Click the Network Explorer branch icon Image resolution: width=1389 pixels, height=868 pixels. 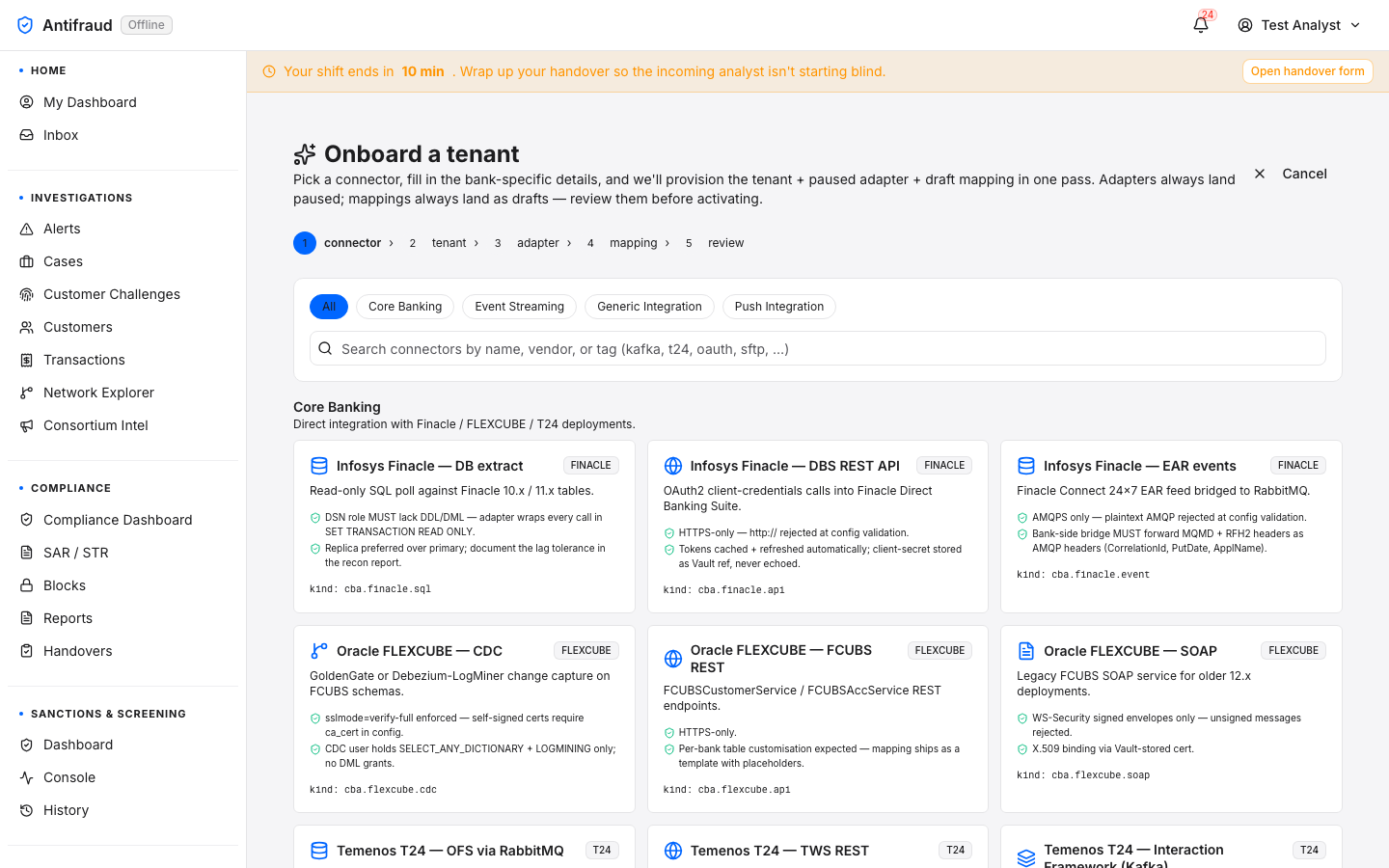(x=27, y=393)
